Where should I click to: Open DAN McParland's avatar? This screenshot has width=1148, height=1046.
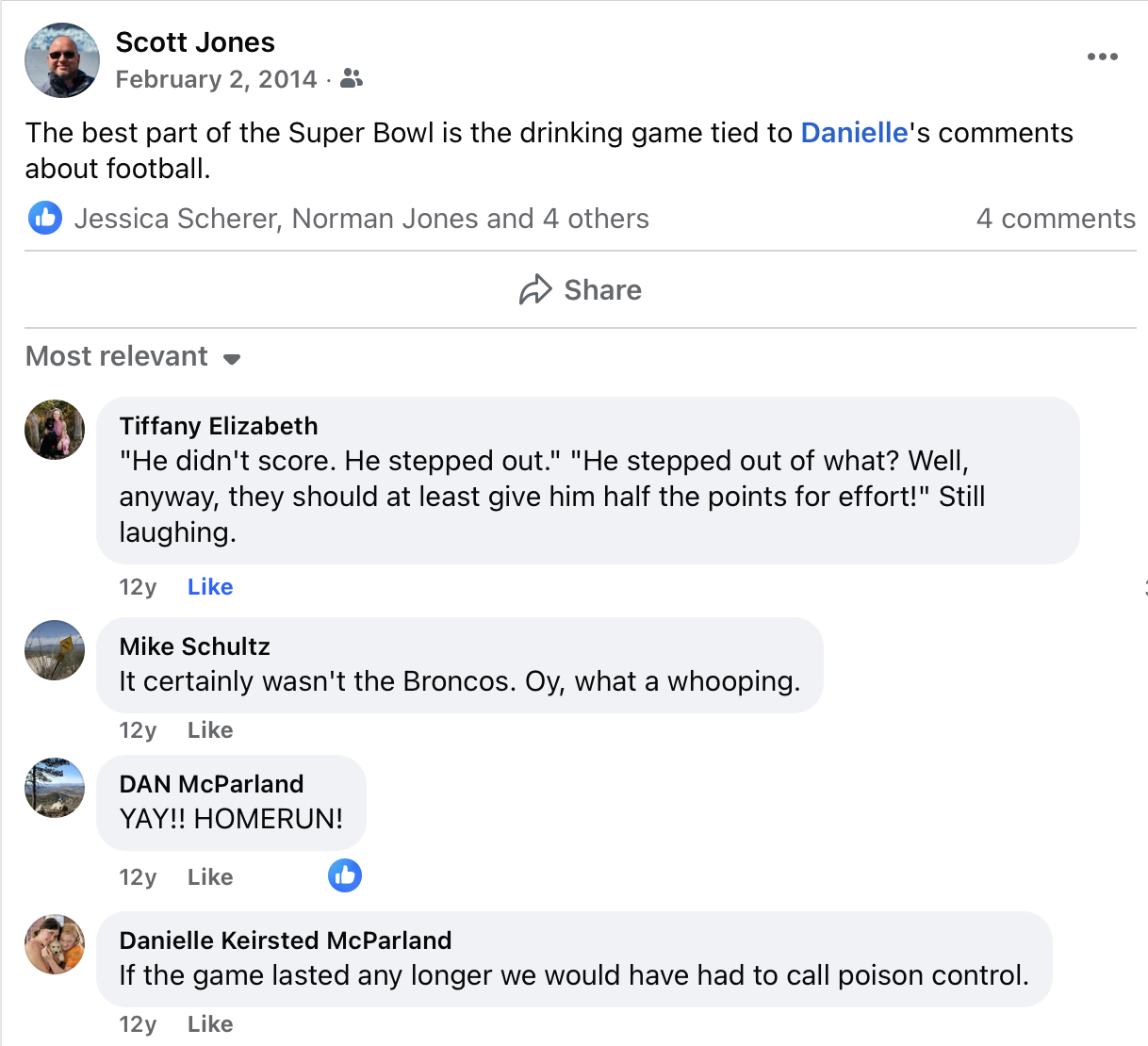tap(55, 788)
